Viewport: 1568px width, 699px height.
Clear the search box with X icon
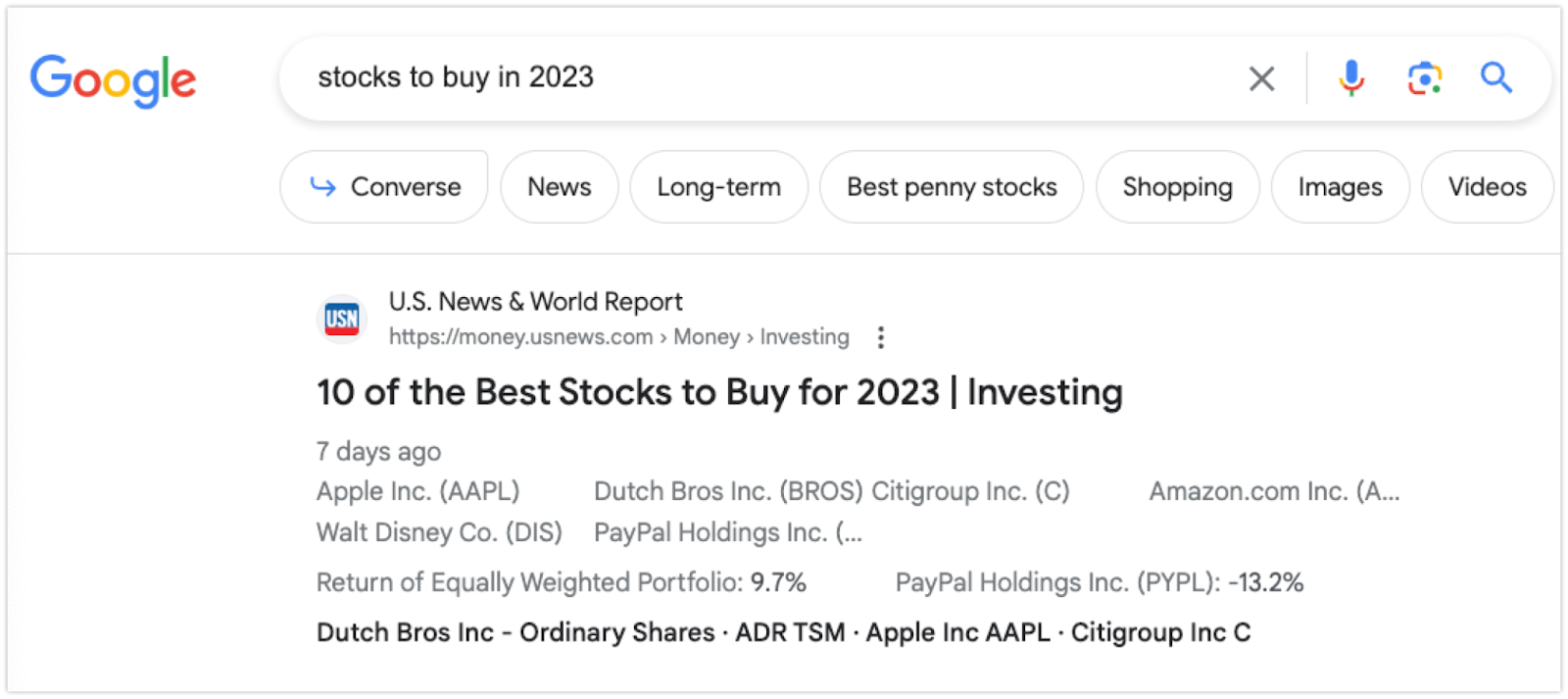(1261, 78)
